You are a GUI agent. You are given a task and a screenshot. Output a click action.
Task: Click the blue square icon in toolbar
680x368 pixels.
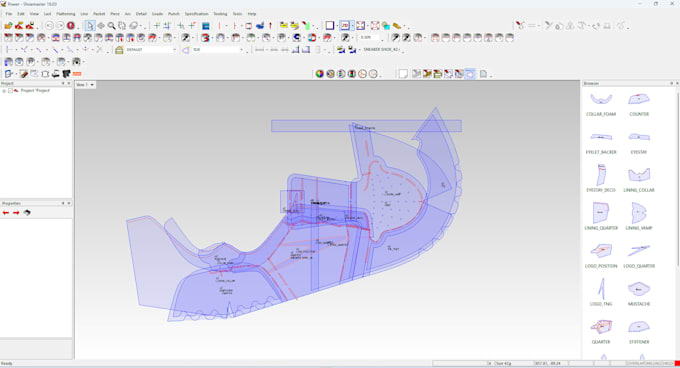[206, 26]
